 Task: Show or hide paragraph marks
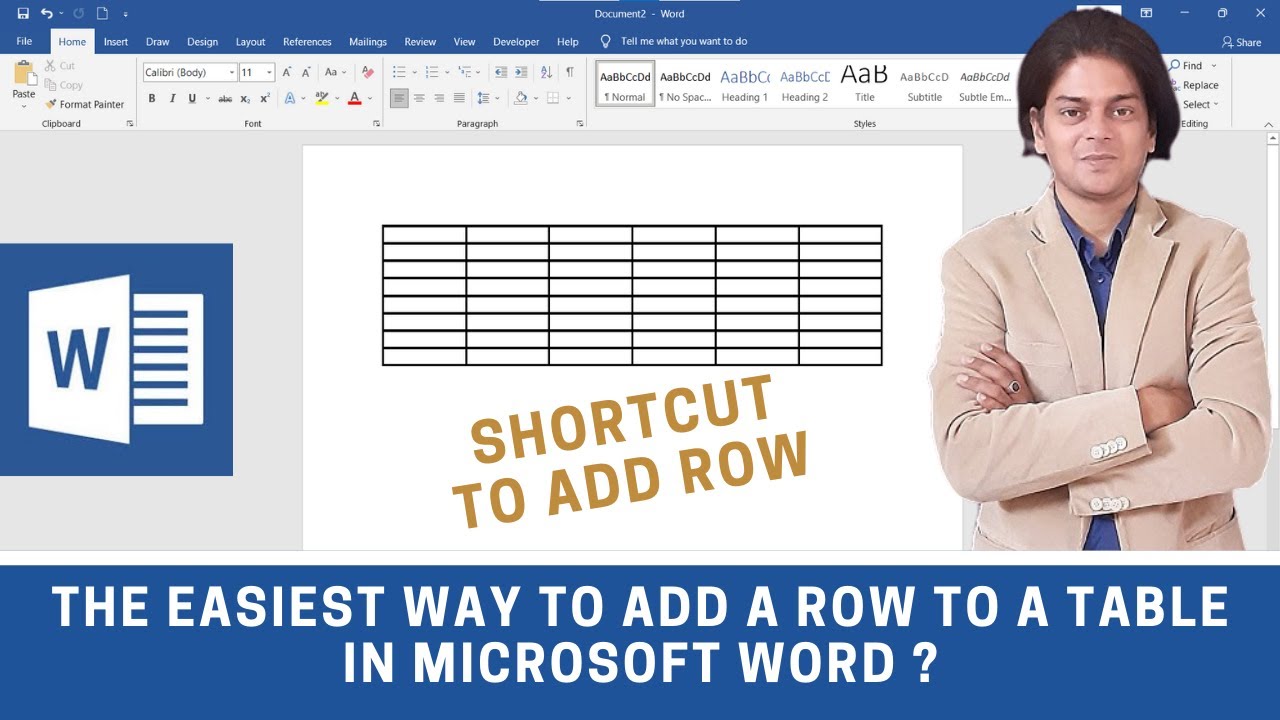click(570, 72)
